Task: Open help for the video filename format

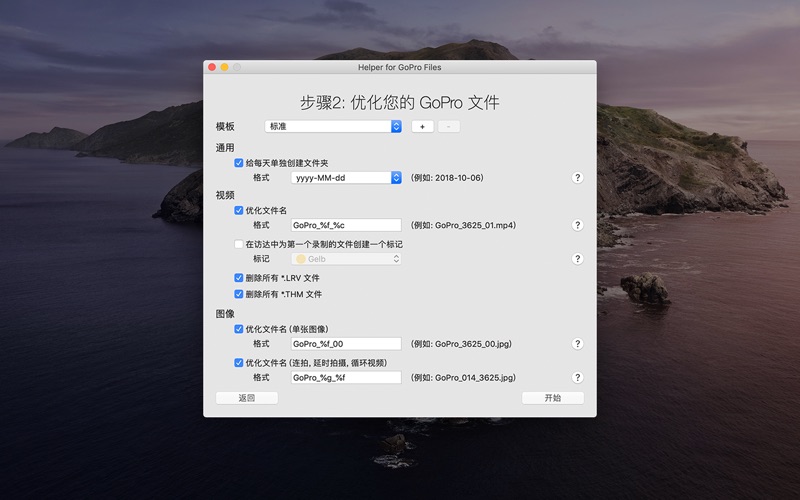Action: pyautogui.click(x=577, y=225)
